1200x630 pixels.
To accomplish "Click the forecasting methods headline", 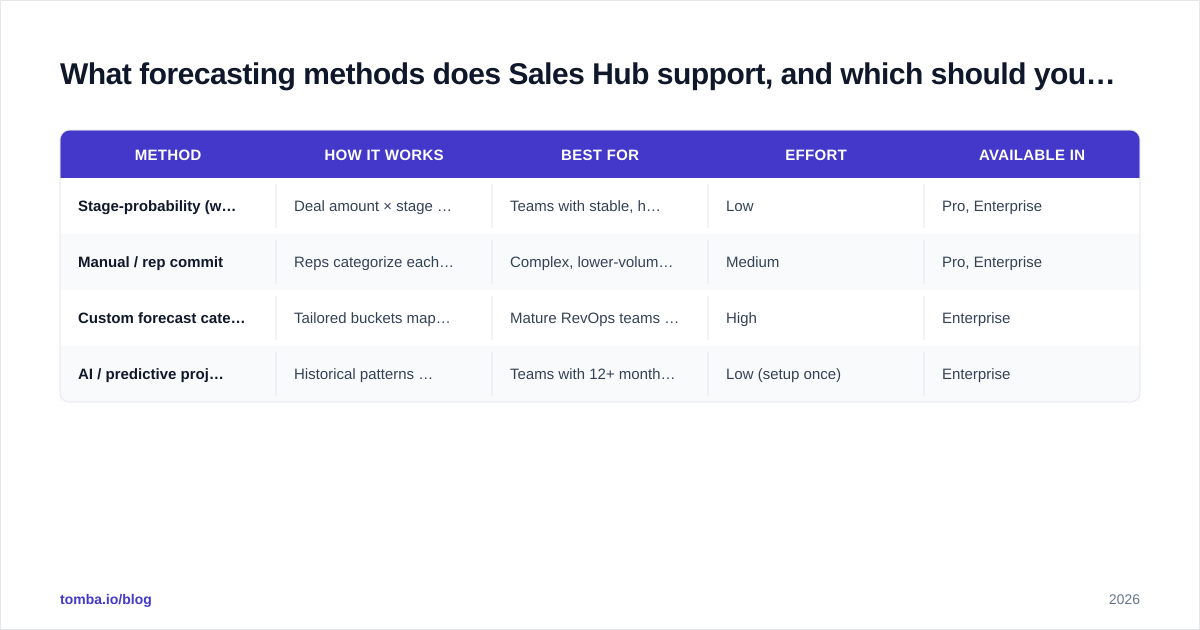I will (587, 74).
